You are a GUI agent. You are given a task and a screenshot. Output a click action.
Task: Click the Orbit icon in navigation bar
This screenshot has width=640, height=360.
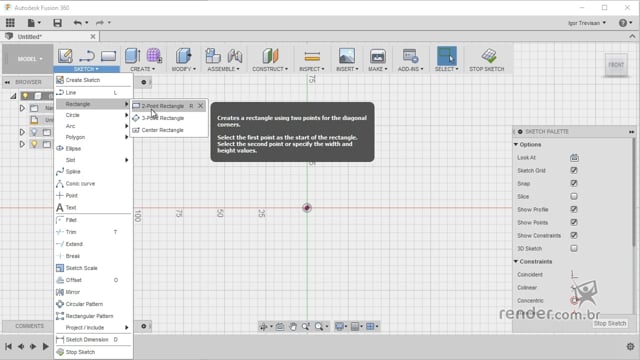click(x=264, y=327)
